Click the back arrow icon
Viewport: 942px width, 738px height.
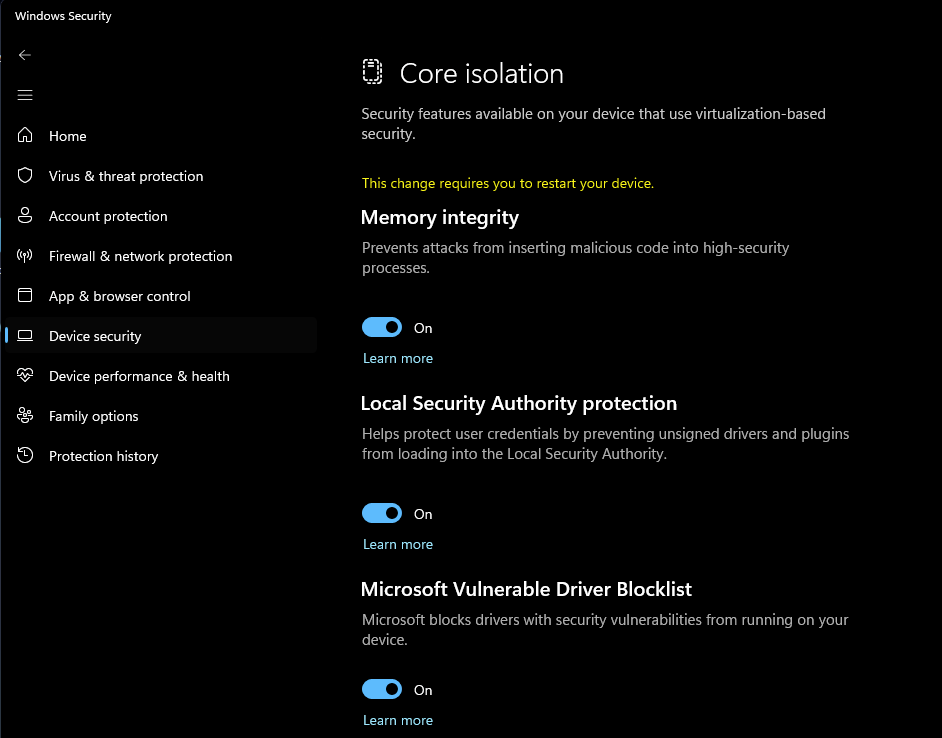pyautogui.click(x=25, y=55)
